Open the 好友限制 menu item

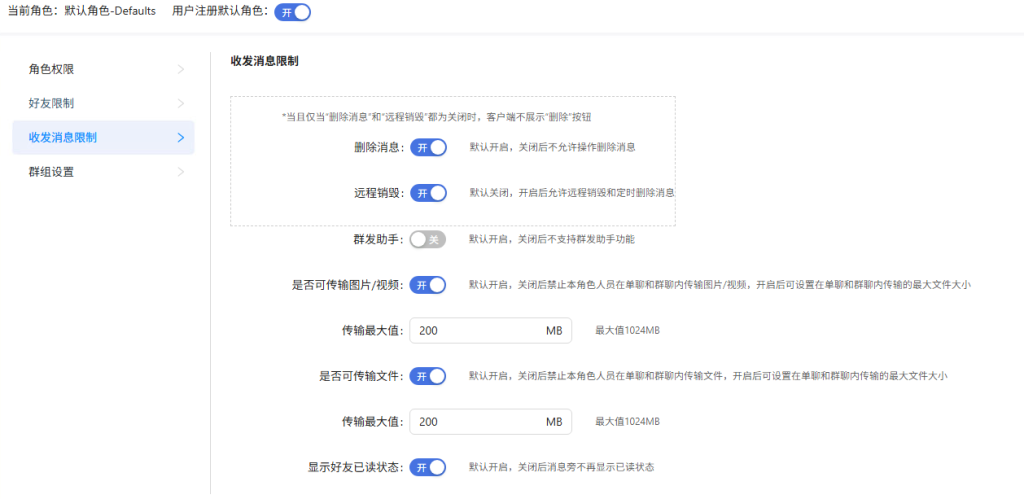point(103,103)
